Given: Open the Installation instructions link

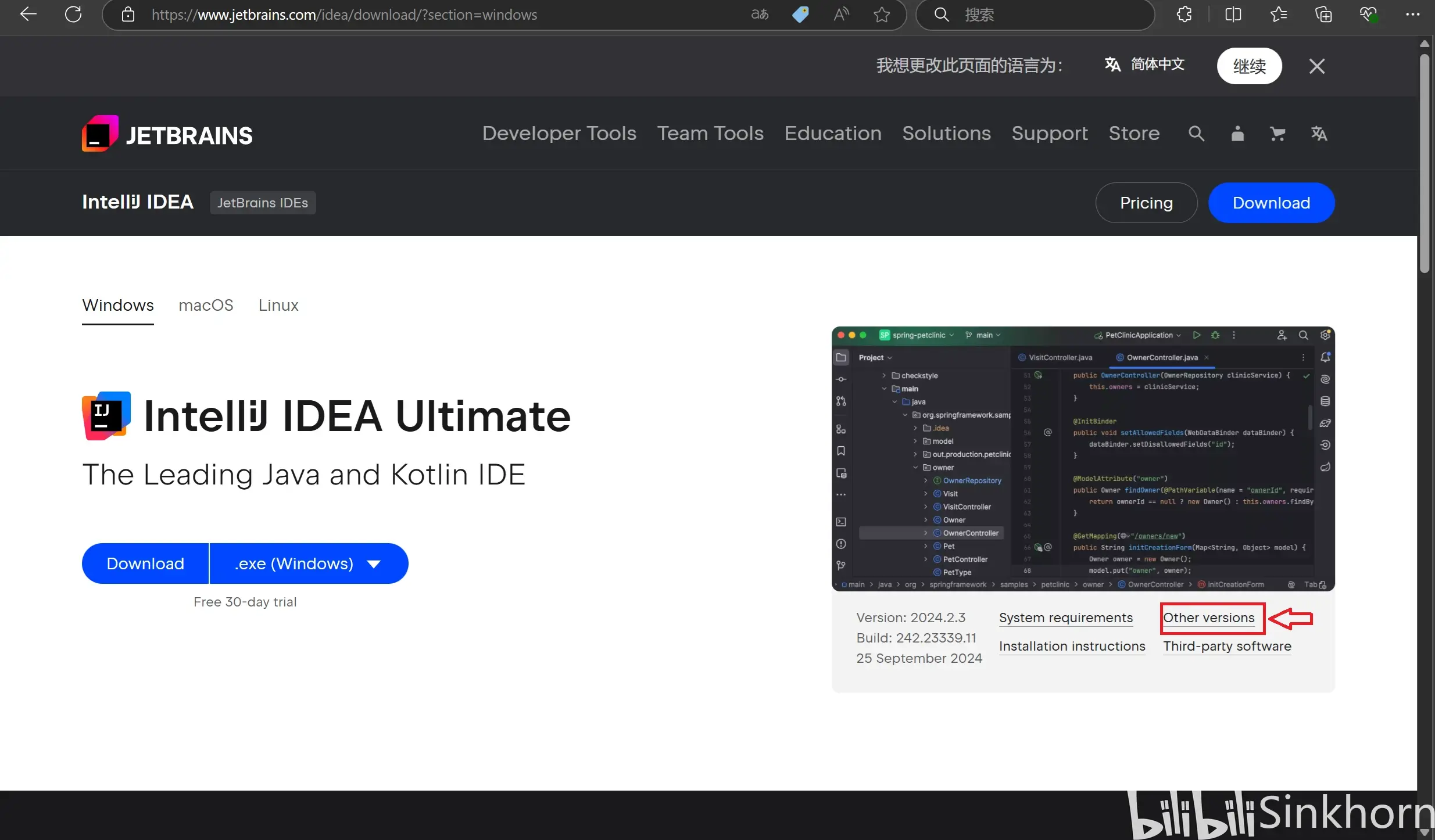Looking at the screenshot, I should pyautogui.click(x=1072, y=647).
